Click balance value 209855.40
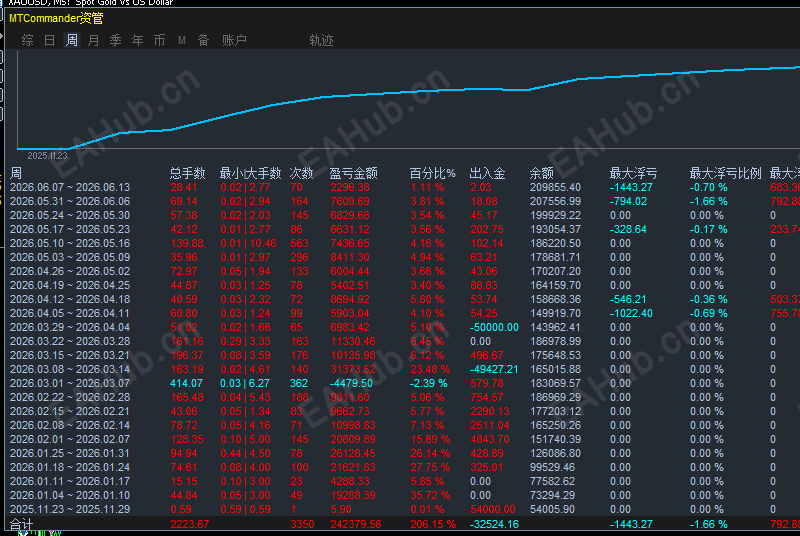800x536 pixels. click(x=555, y=187)
